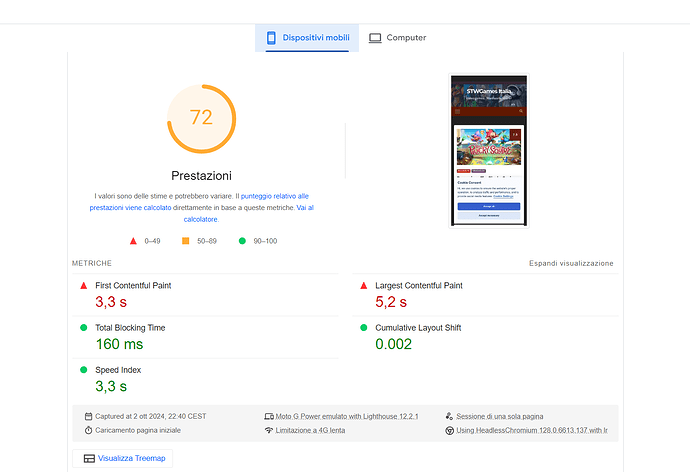Click the green dot beside Speed Index
690x472 pixels.
84,370
